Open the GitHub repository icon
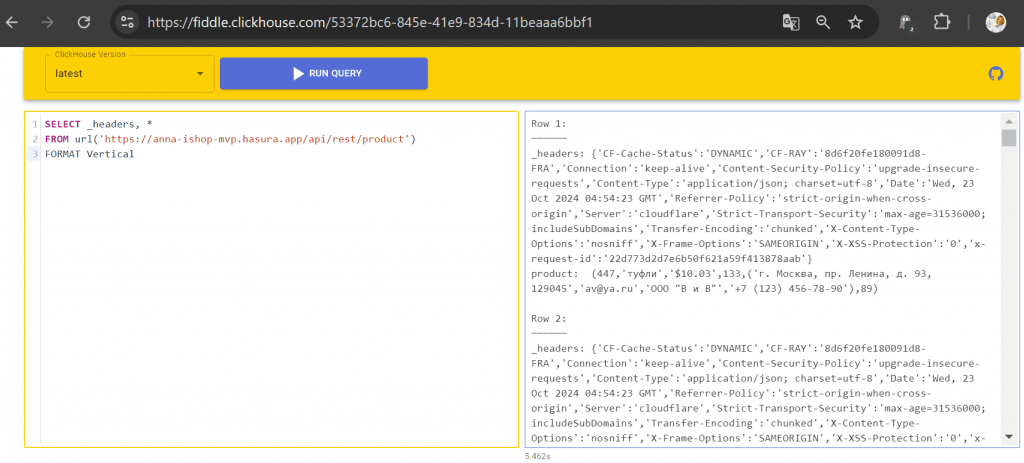Viewport: 1024px width, 463px height. 995,73
